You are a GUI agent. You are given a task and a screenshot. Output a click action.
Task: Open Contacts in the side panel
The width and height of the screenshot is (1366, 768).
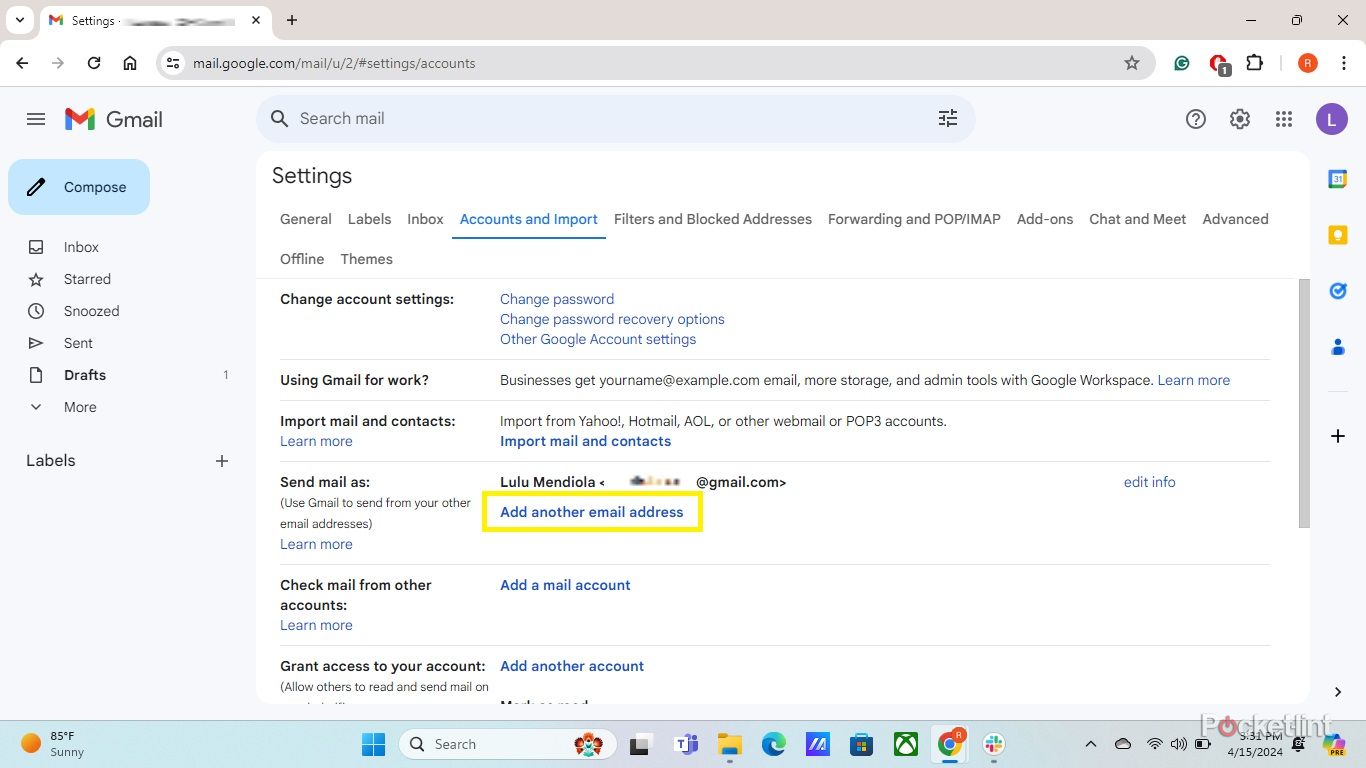(x=1337, y=347)
